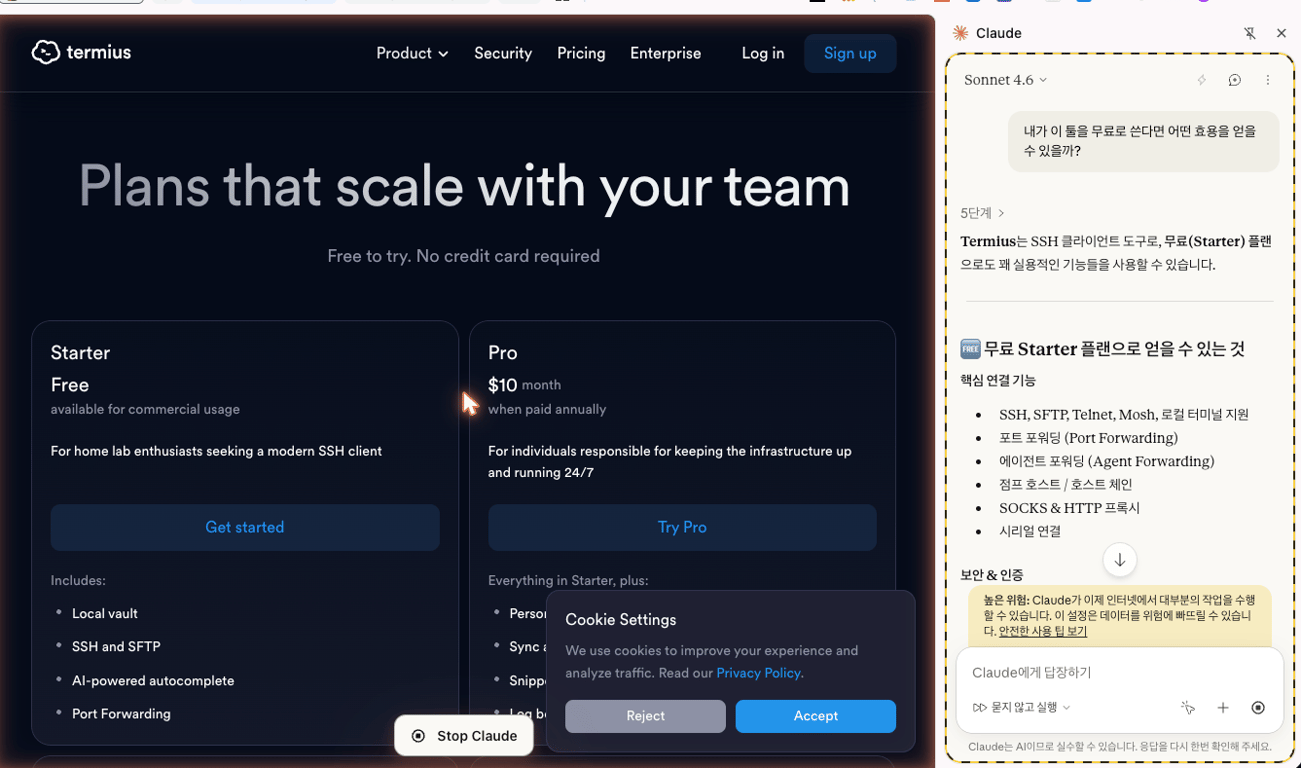Click the "포트 포워딩 (Port Forwarding)" bullet
The height and width of the screenshot is (768, 1301).
coord(1088,438)
